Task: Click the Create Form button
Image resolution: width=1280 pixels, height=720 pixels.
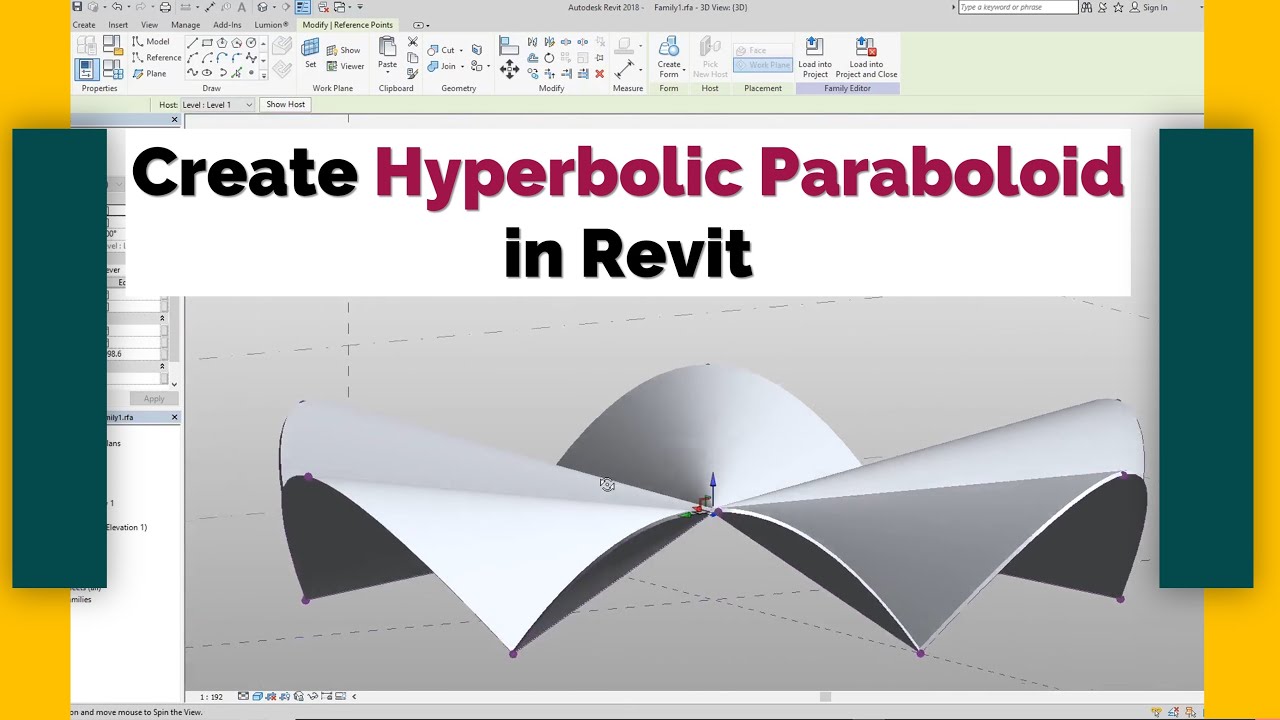Action: tap(669, 57)
